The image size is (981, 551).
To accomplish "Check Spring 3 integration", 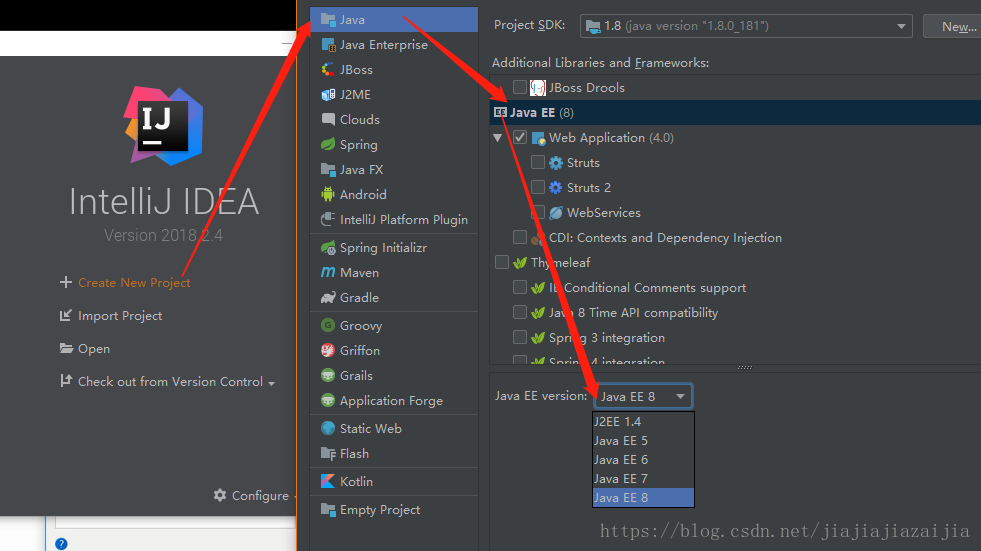I will 519,337.
